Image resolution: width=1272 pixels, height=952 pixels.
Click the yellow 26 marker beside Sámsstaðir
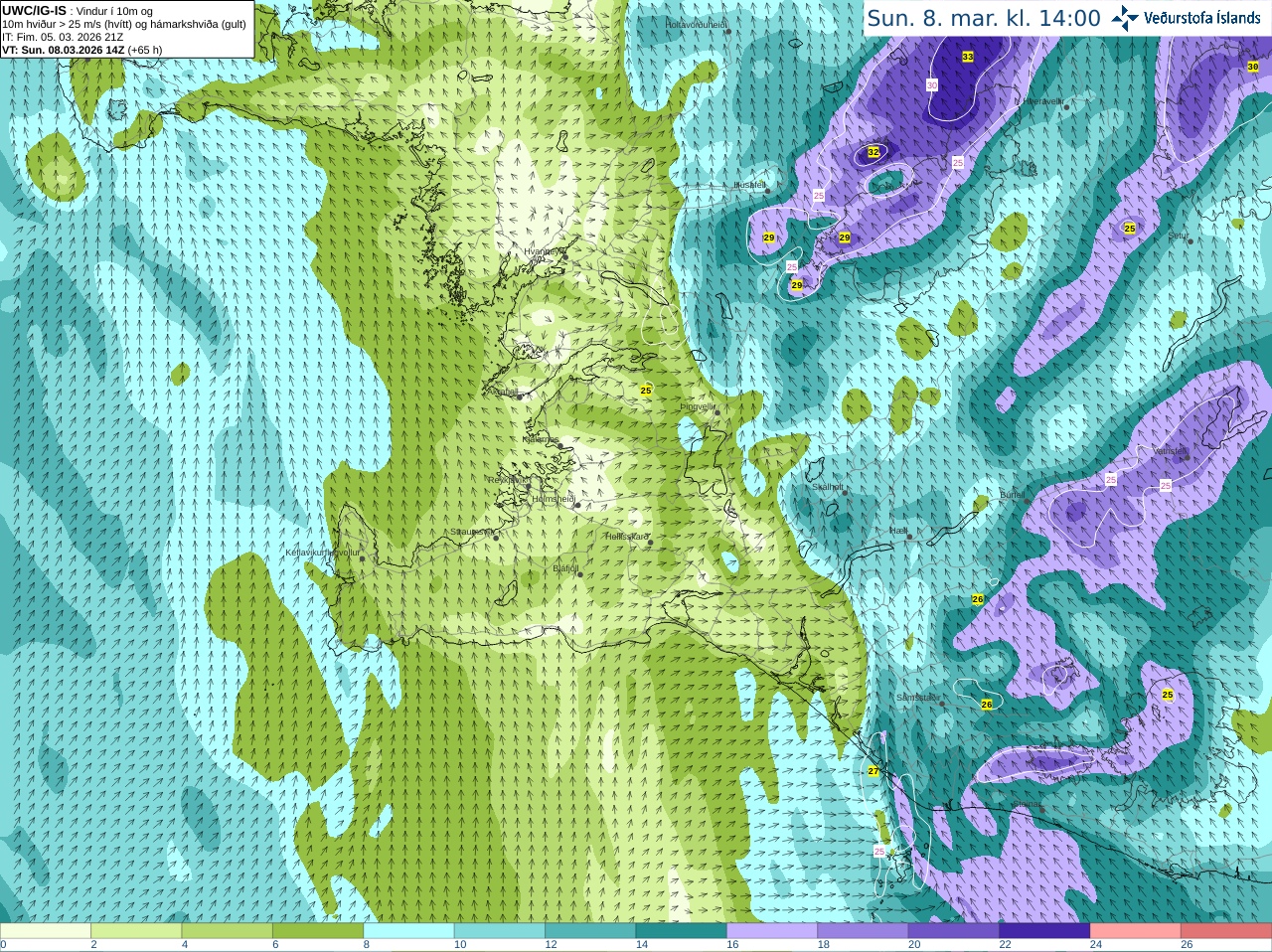[987, 705]
